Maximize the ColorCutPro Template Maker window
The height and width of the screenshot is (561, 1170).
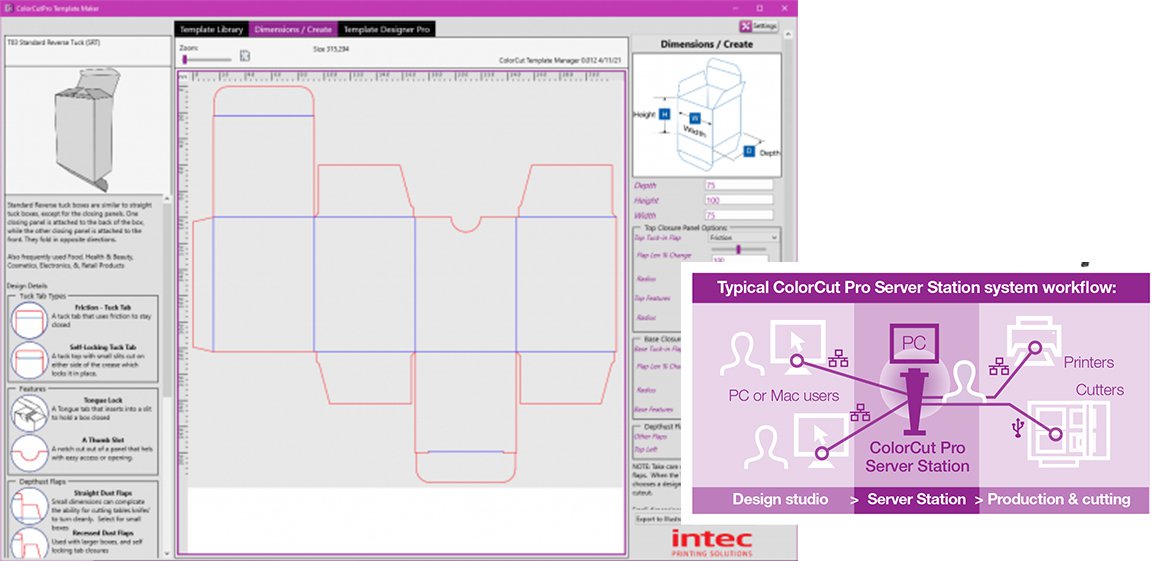[760, 8]
